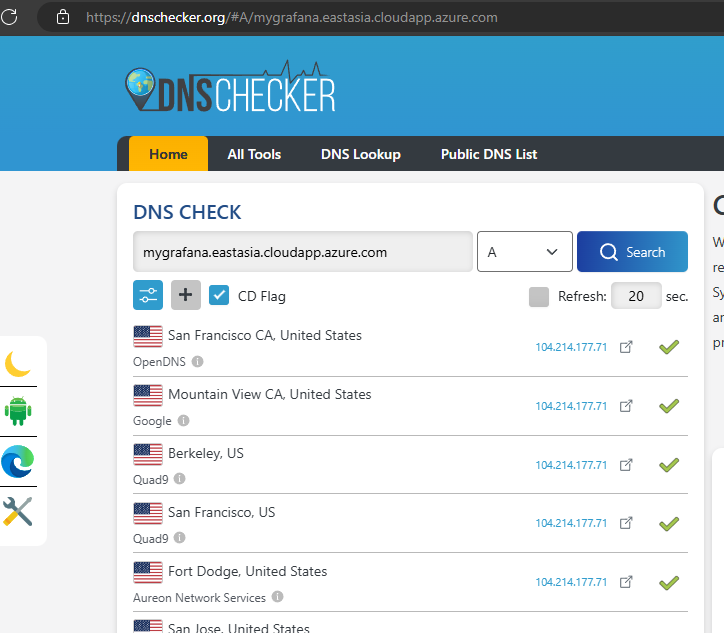Click info icon beside Quad9 San Francisco US
The width and height of the screenshot is (724, 633).
(180, 538)
